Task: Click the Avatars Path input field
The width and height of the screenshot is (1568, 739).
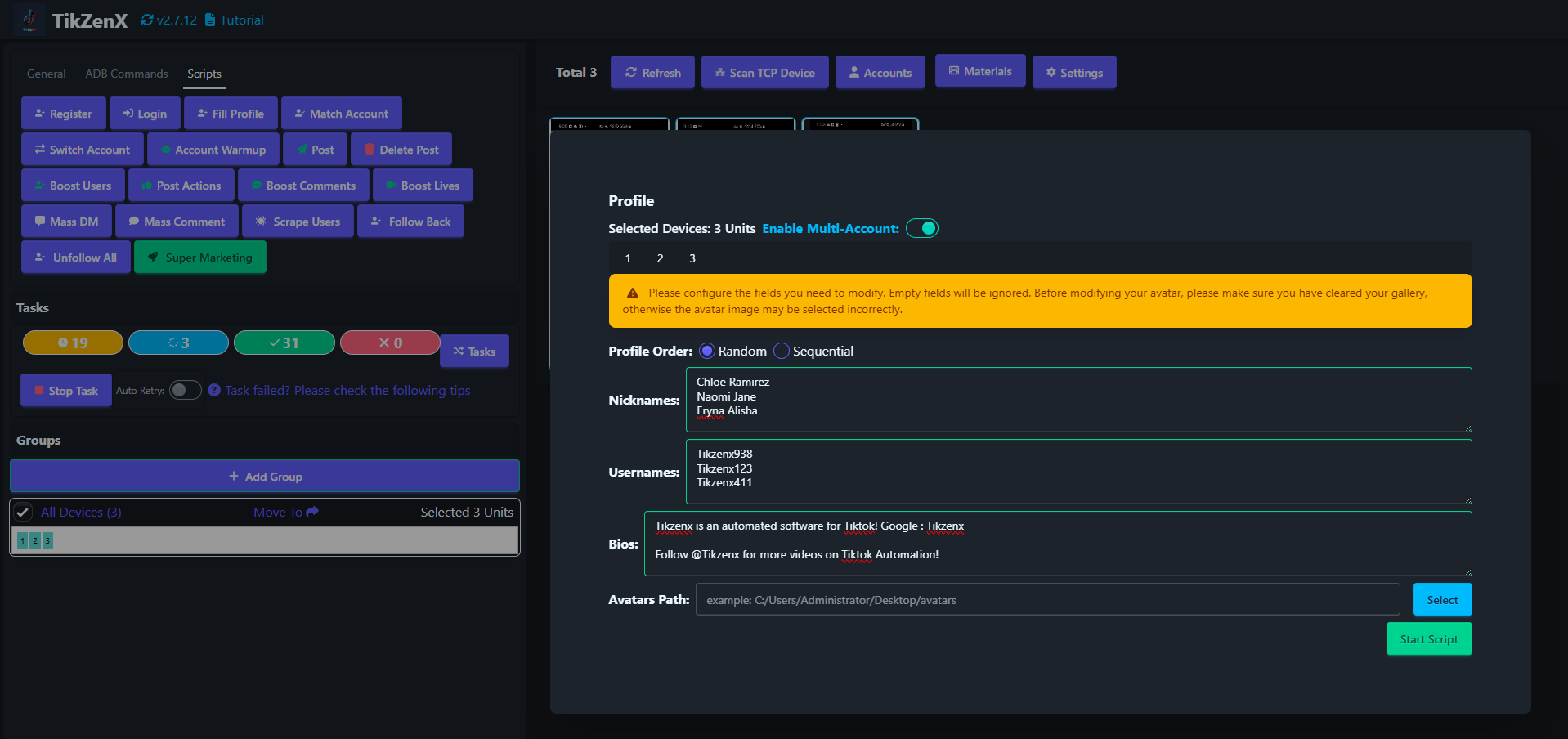Action: point(1048,599)
